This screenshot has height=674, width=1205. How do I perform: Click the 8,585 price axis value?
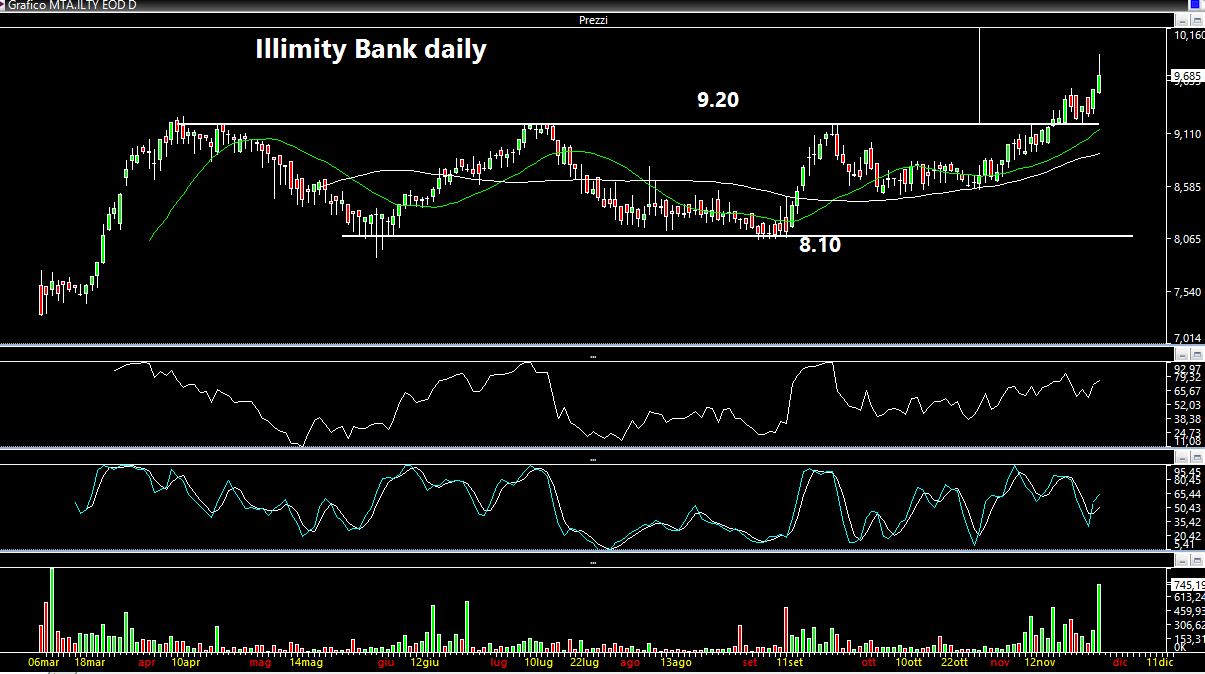click(x=1187, y=187)
